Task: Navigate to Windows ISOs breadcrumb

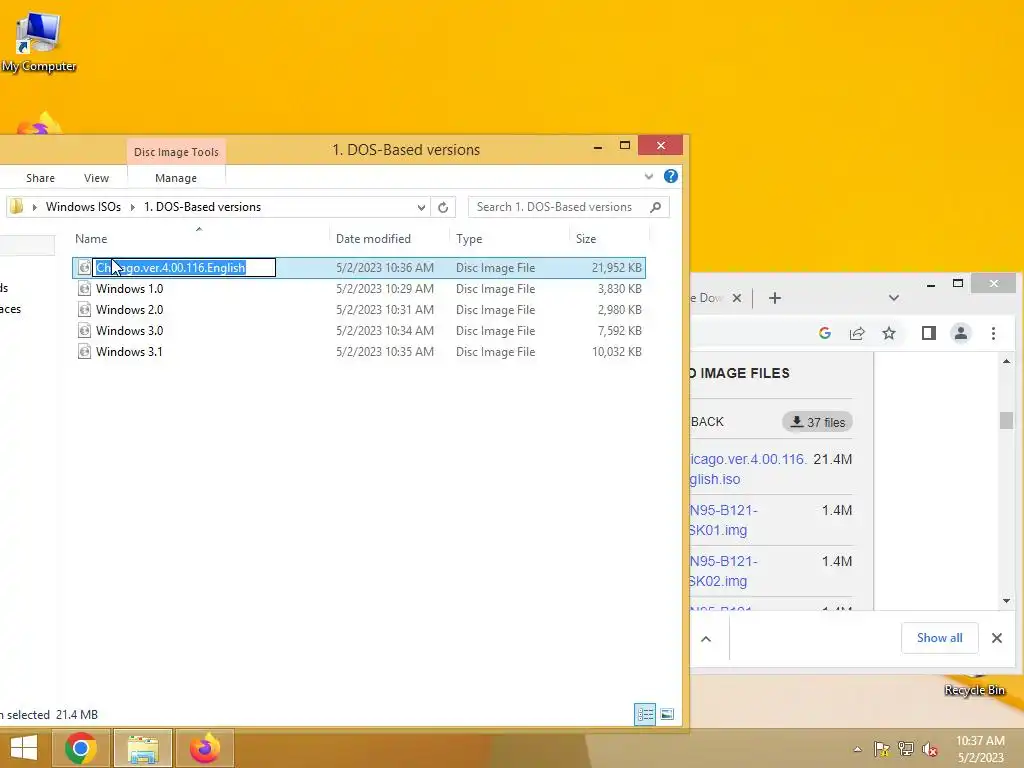Action: 83,207
